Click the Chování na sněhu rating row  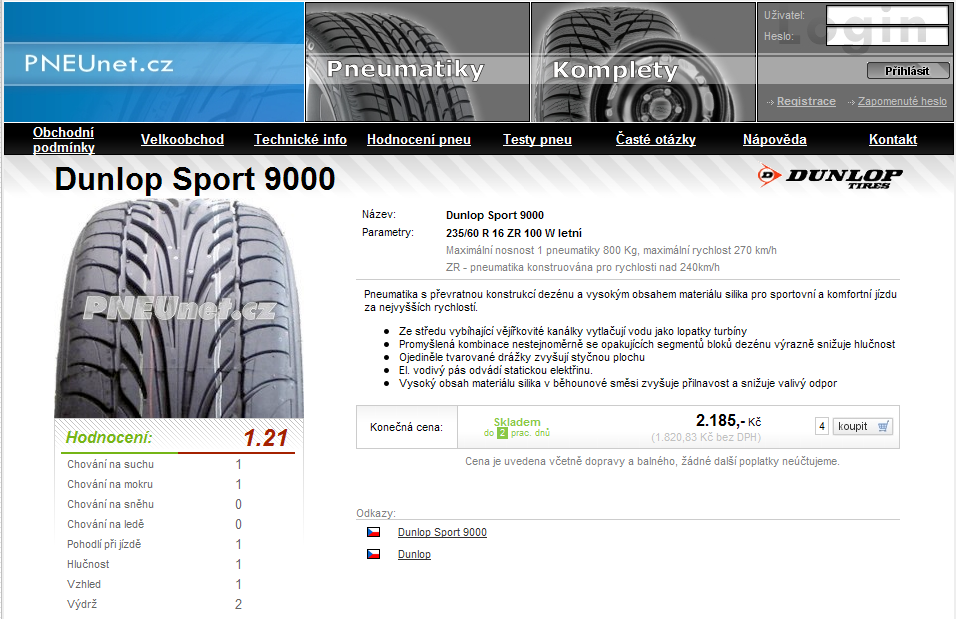pyautogui.click(x=155, y=504)
